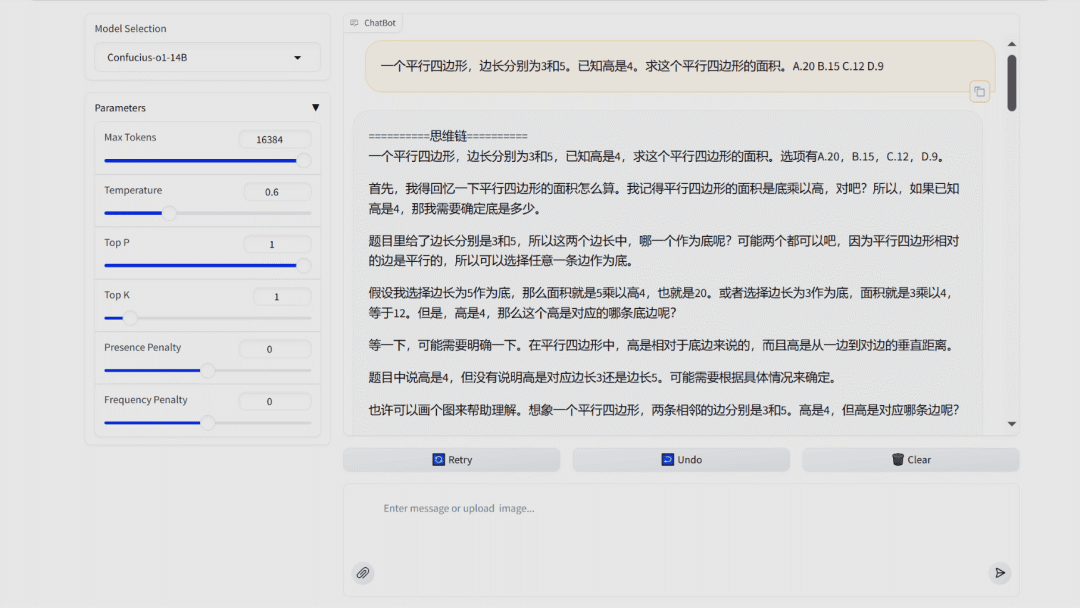Click the chat scrollbar down arrow
1080x608 pixels.
point(1012,424)
